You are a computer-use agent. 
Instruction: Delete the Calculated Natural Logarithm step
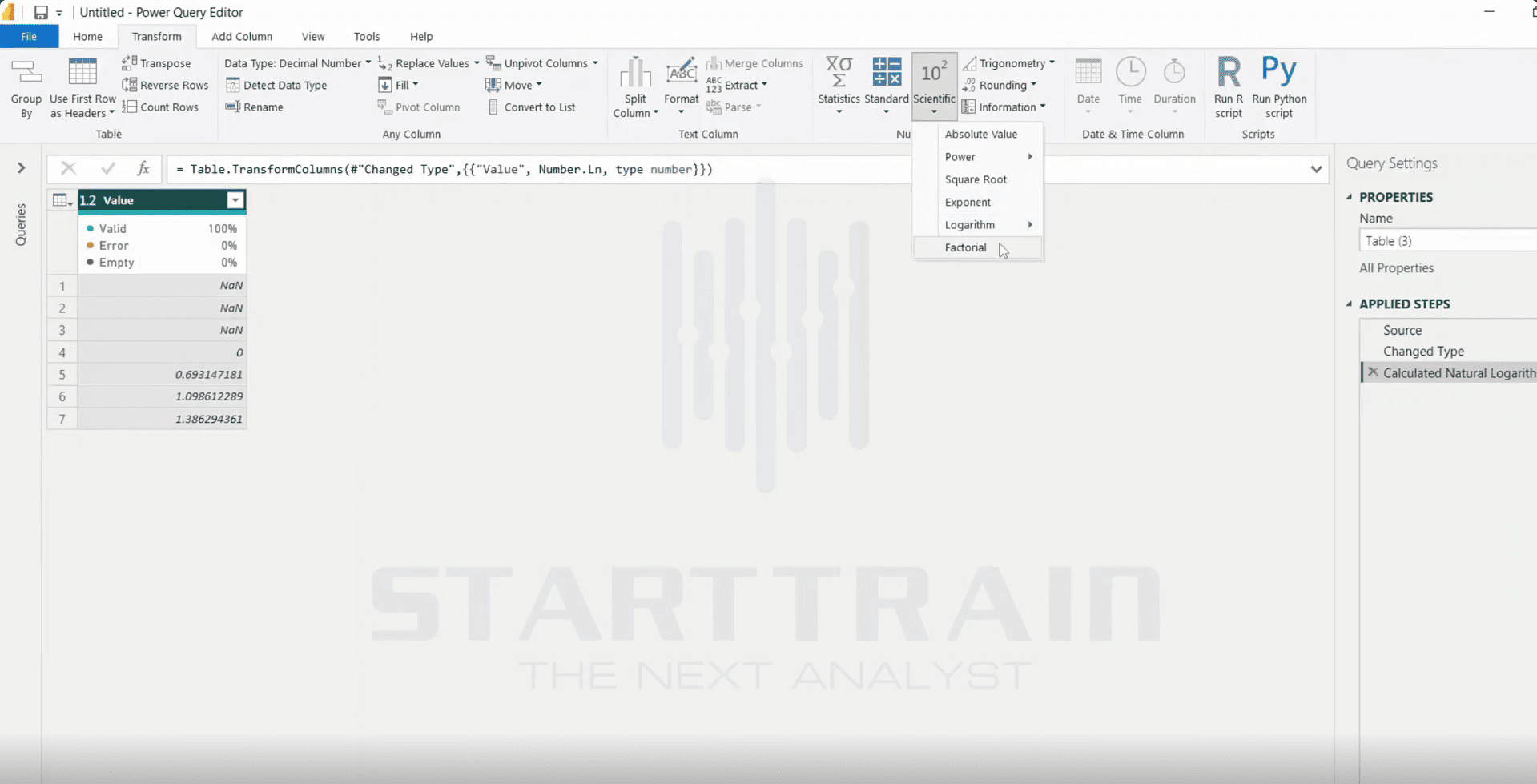point(1373,372)
